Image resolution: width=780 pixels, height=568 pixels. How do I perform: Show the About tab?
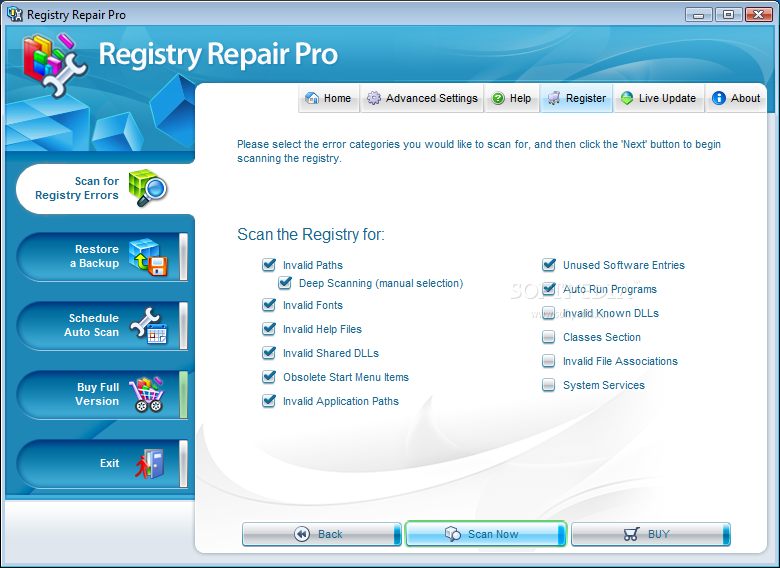coord(736,98)
